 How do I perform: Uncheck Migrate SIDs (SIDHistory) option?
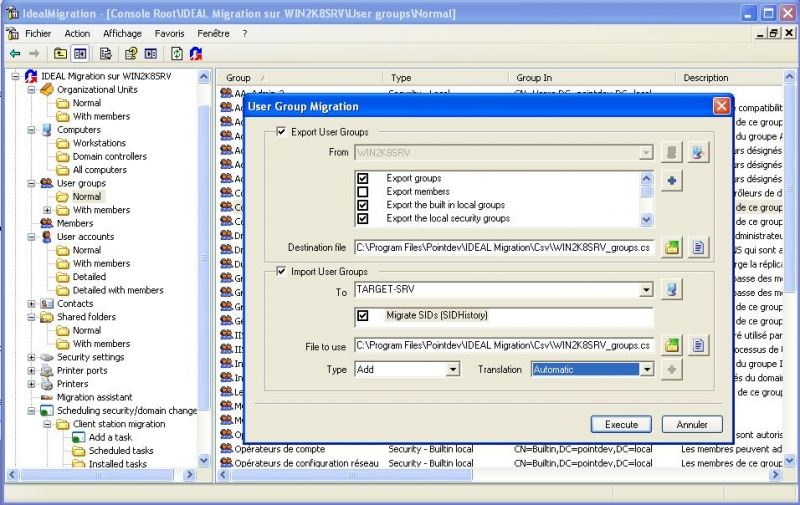[364, 315]
